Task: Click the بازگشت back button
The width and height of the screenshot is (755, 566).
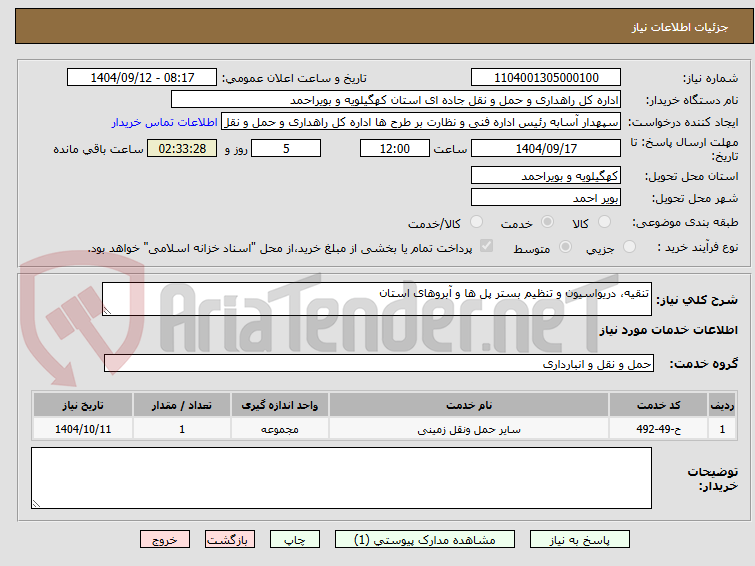Action: 230,540
